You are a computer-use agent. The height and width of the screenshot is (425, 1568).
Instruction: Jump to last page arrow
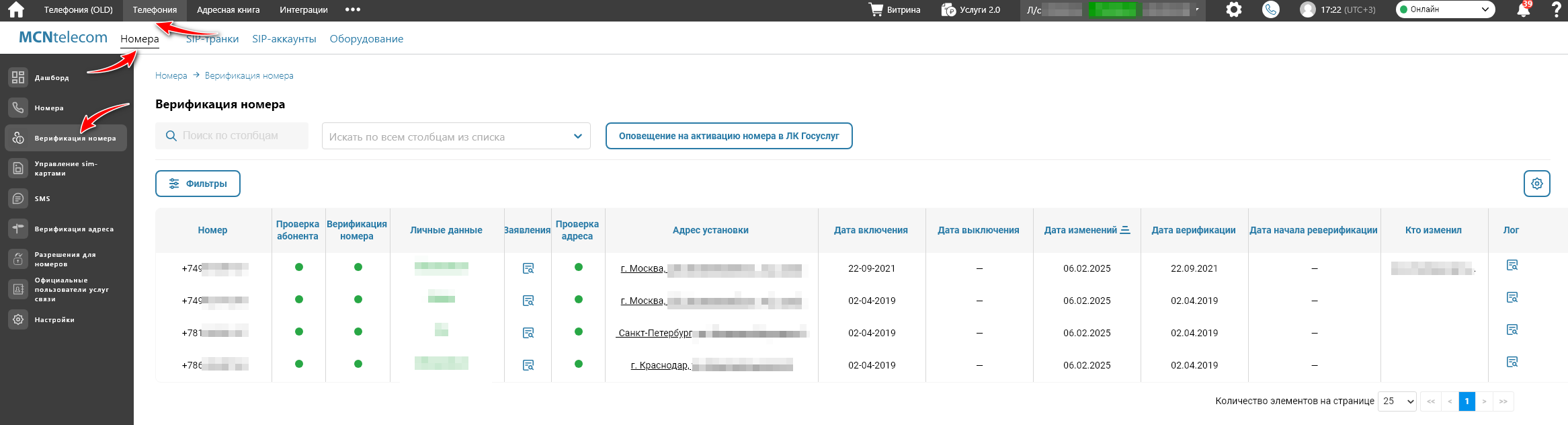(1503, 401)
